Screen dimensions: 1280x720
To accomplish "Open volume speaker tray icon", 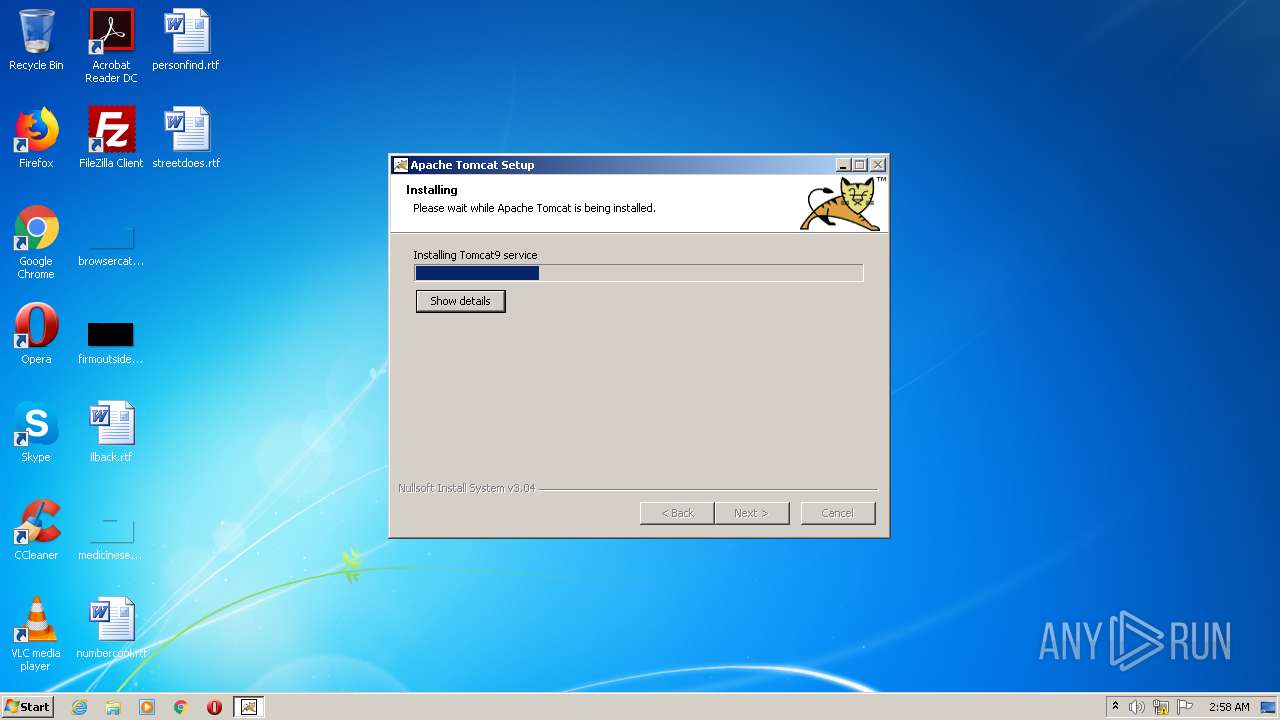I will [1137, 707].
